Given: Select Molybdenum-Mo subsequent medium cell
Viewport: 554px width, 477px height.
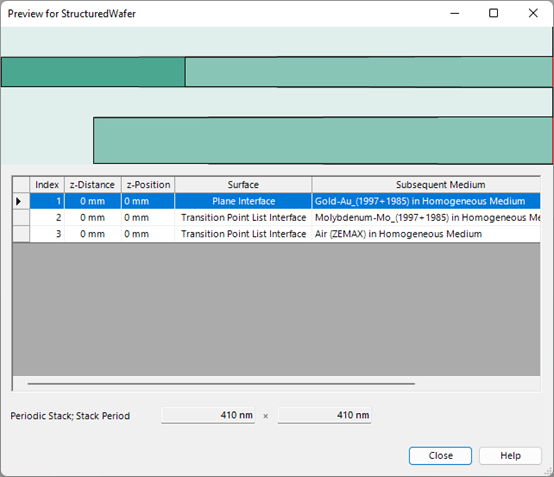Looking at the screenshot, I should [426, 217].
